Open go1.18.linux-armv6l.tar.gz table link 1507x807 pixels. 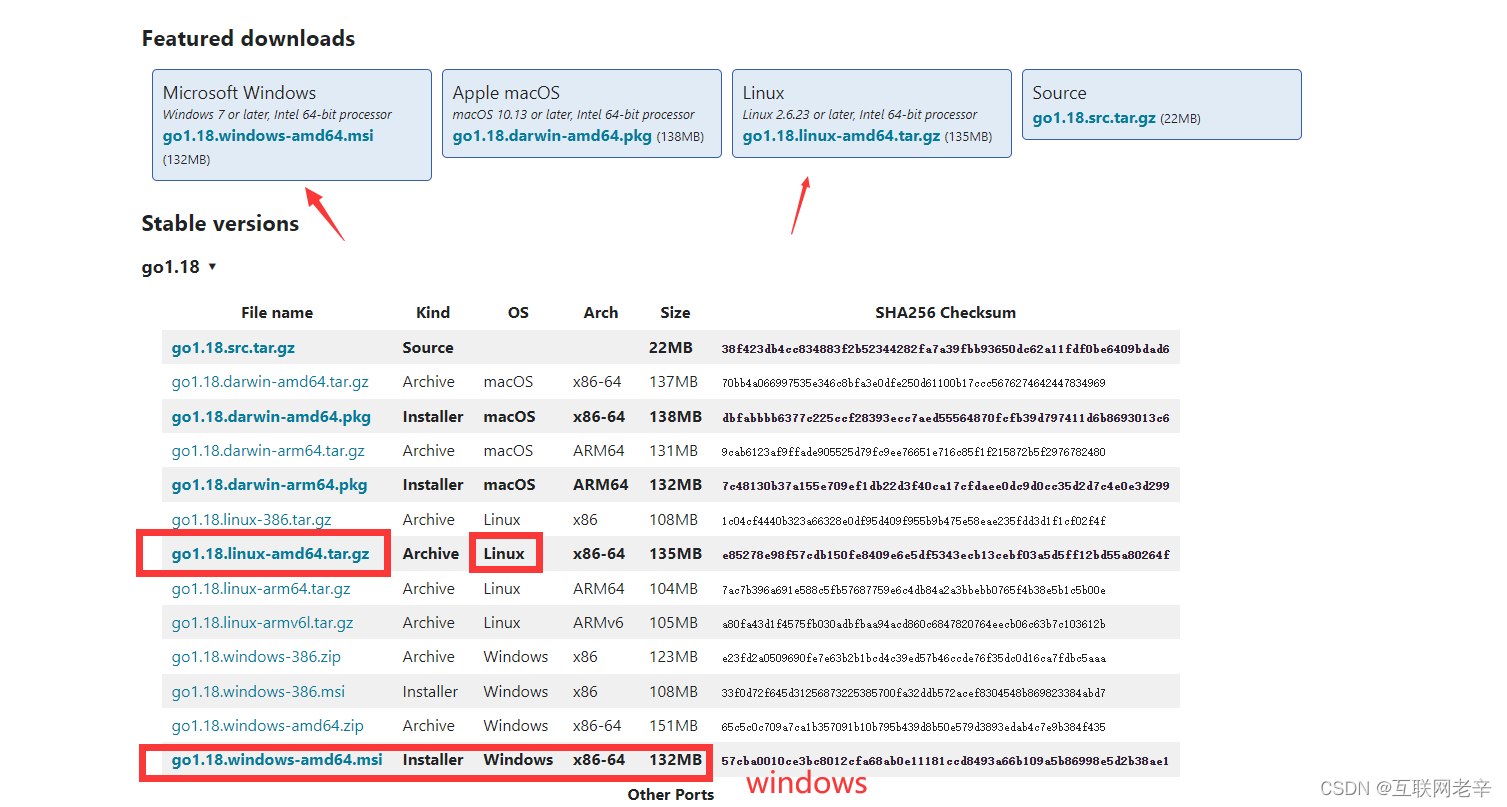262,623
